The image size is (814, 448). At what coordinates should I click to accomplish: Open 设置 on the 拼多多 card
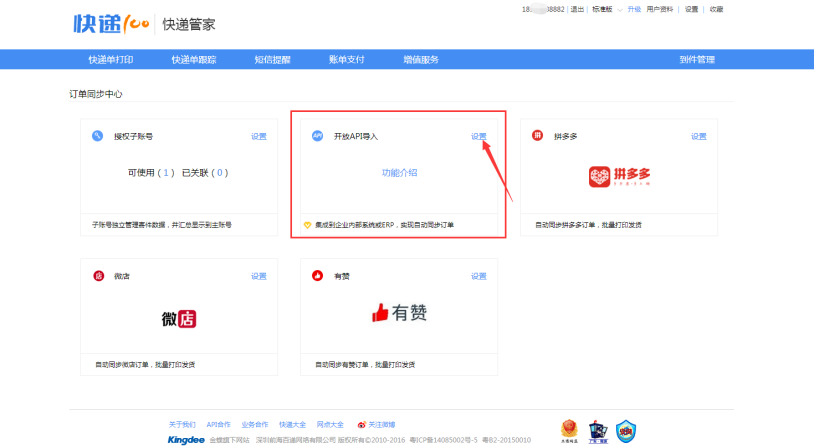tap(699, 136)
